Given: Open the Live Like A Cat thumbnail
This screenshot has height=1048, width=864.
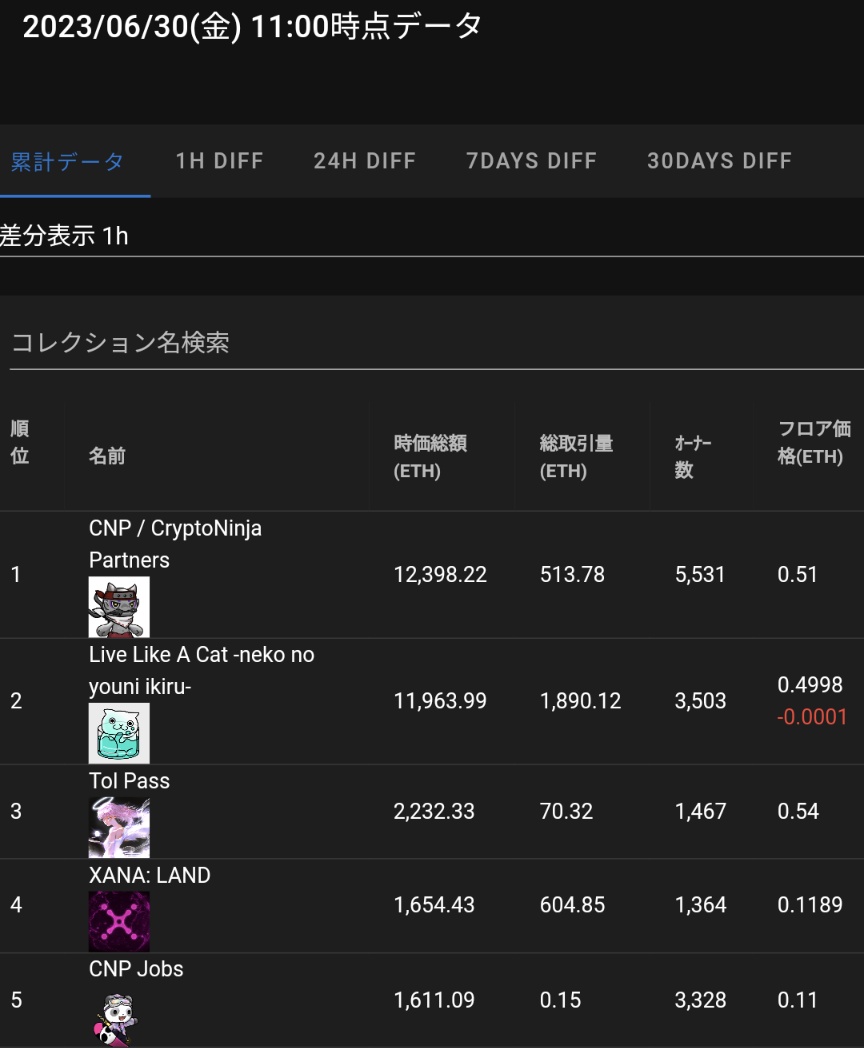Looking at the screenshot, I should [x=119, y=733].
